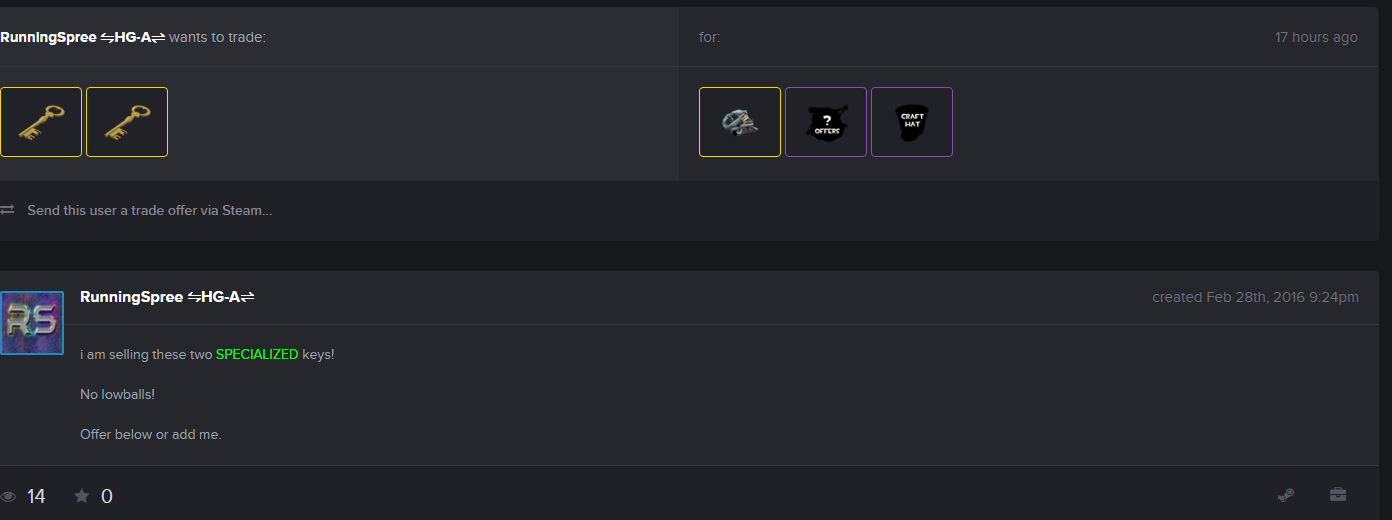Open the poster's backpack briefcase icon
1392x520 pixels.
pos(1338,495)
